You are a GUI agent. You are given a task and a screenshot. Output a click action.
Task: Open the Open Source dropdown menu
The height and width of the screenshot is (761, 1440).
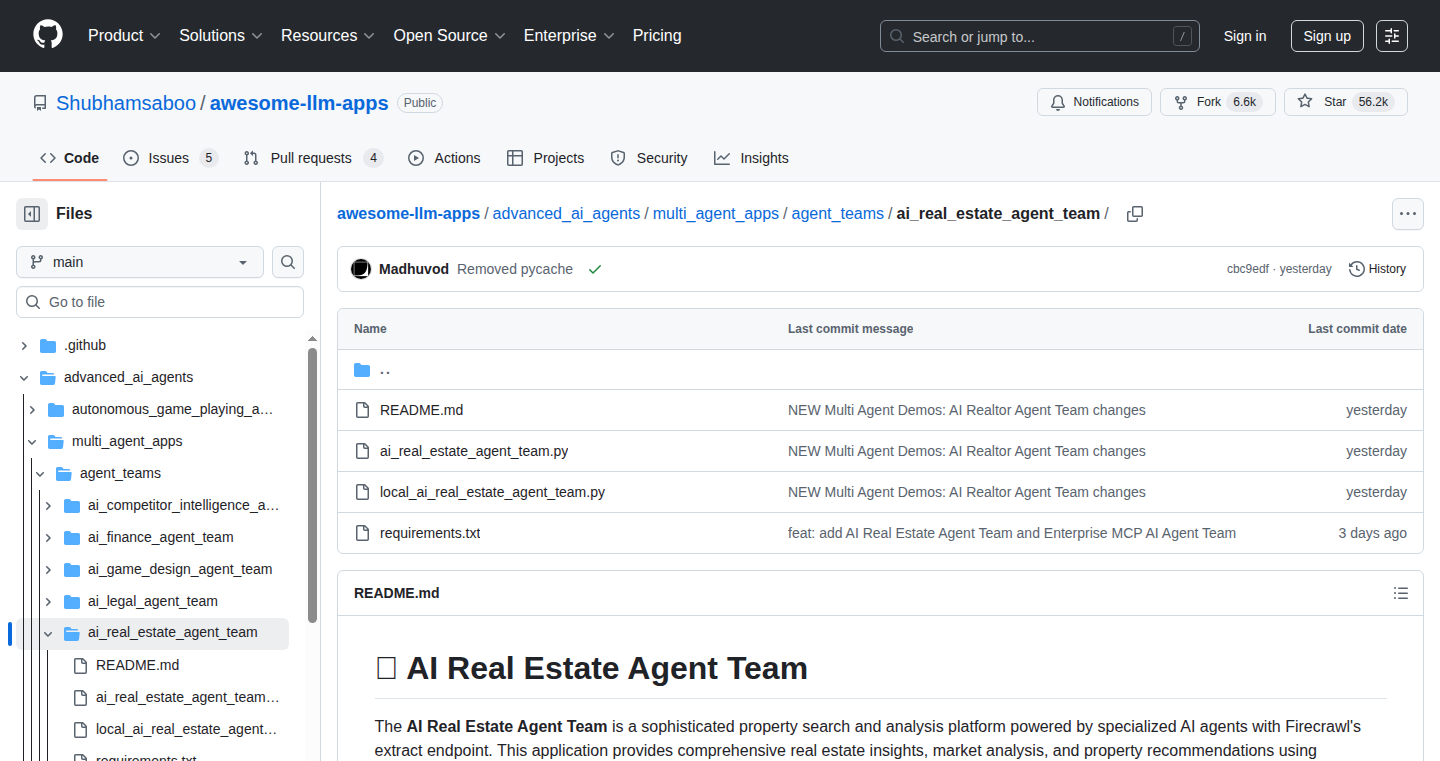coord(449,35)
